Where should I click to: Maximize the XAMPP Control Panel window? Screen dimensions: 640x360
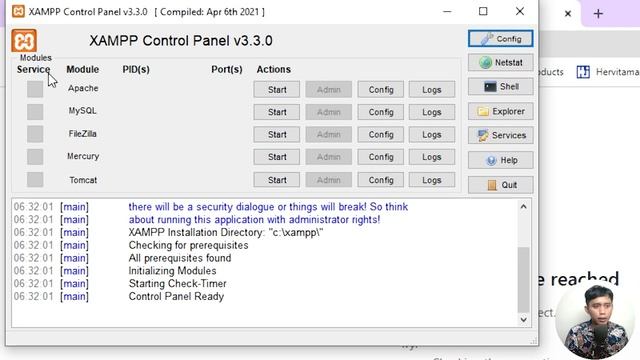(x=483, y=11)
